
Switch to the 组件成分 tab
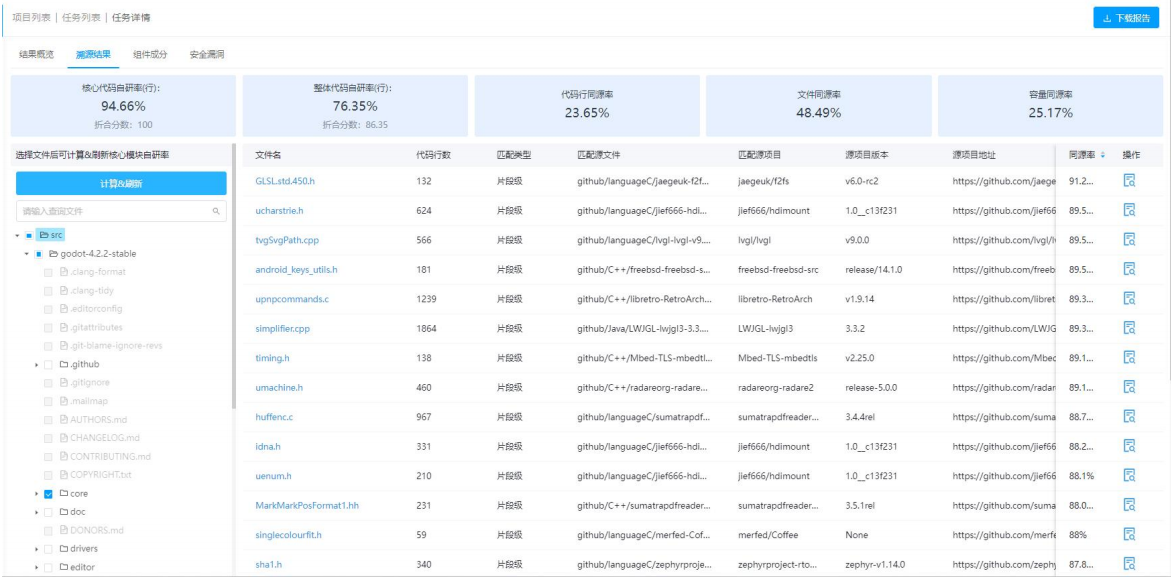[150, 54]
